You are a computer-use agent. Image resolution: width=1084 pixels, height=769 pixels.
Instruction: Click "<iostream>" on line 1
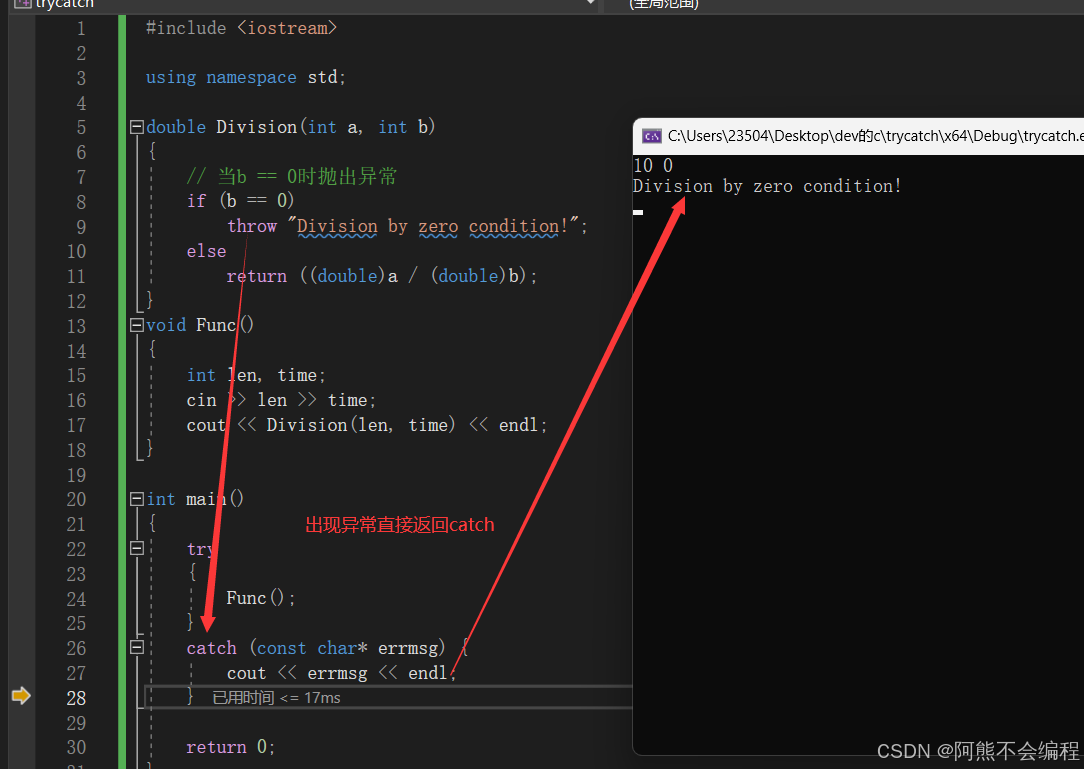click(x=287, y=28)
